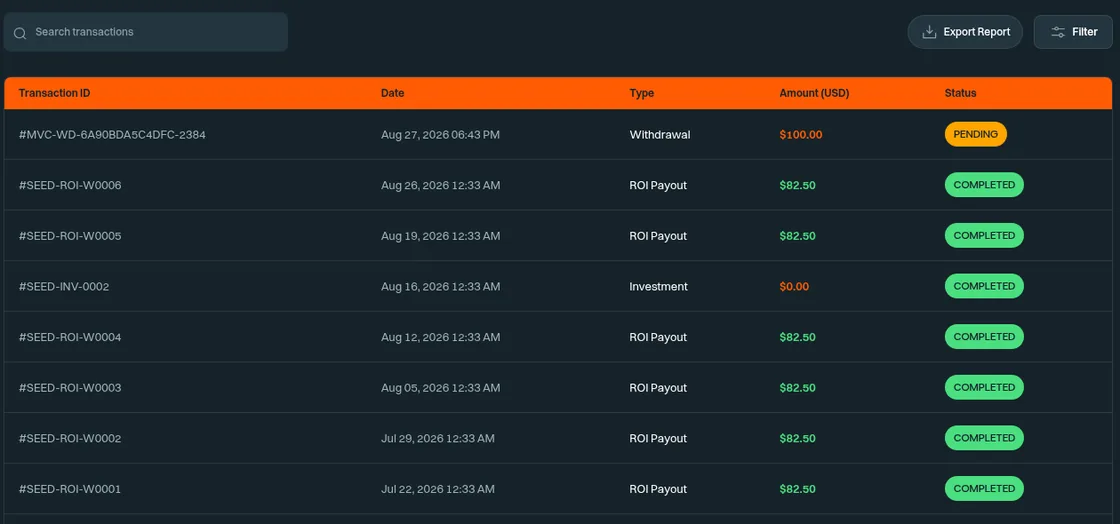Click the date Aug 16, 2026 12:33 AM
Image resolution: width=1120 pixels, height=524 pixels.
(440, 286)
